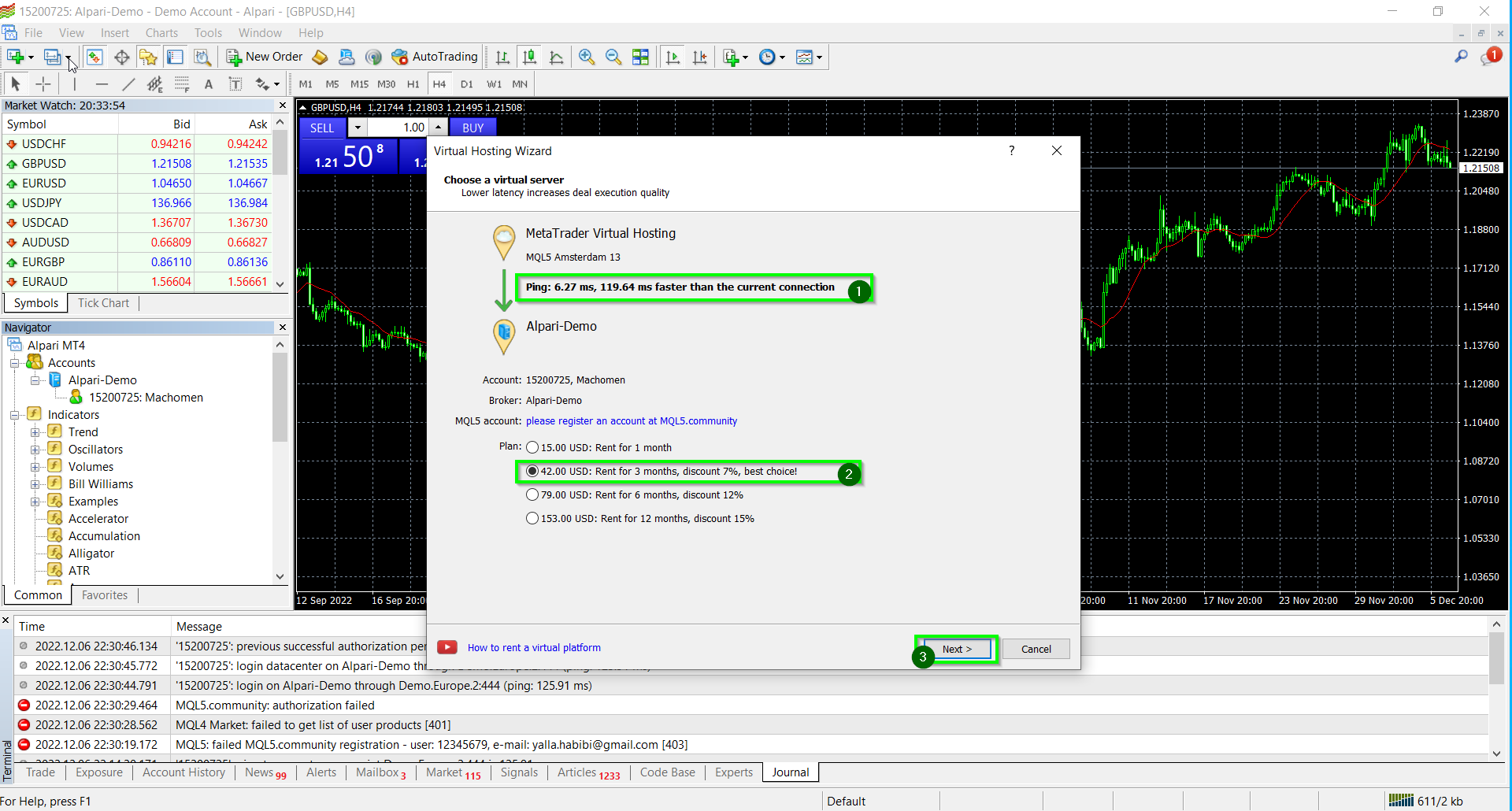Open the search magnifier icon
This screenshot has height=811, width=1512.
pyautogui.click(x=1461, y=57)
